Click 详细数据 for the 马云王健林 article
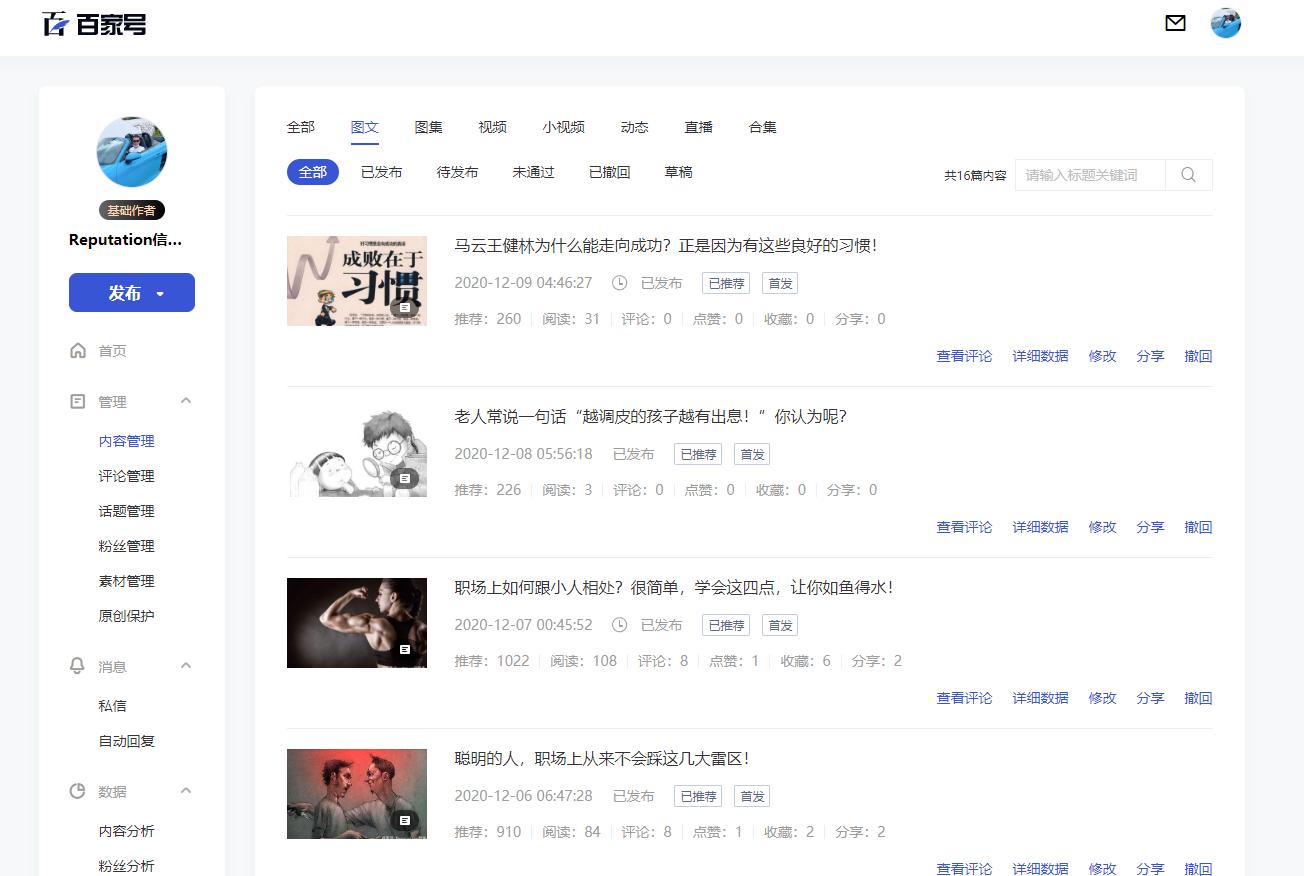This screenshot has width=1304, height=876. [1041, 356]
